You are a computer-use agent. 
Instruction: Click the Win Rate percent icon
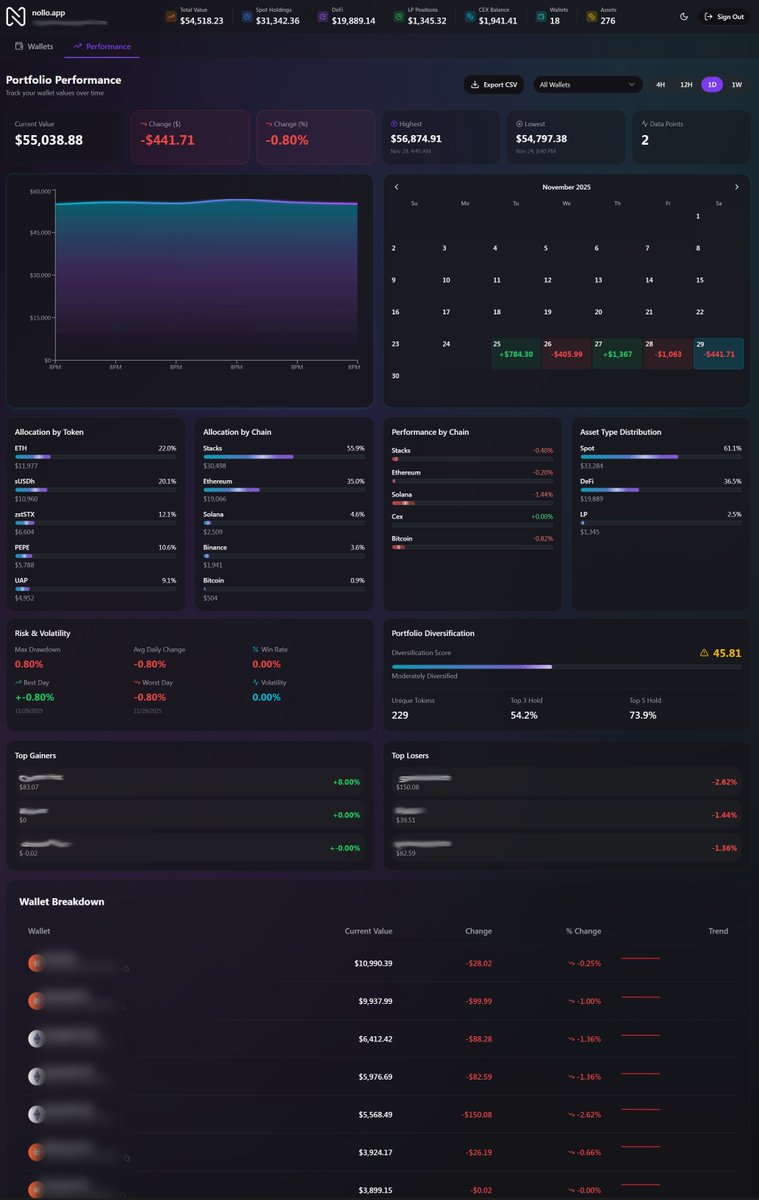(256, 650)
